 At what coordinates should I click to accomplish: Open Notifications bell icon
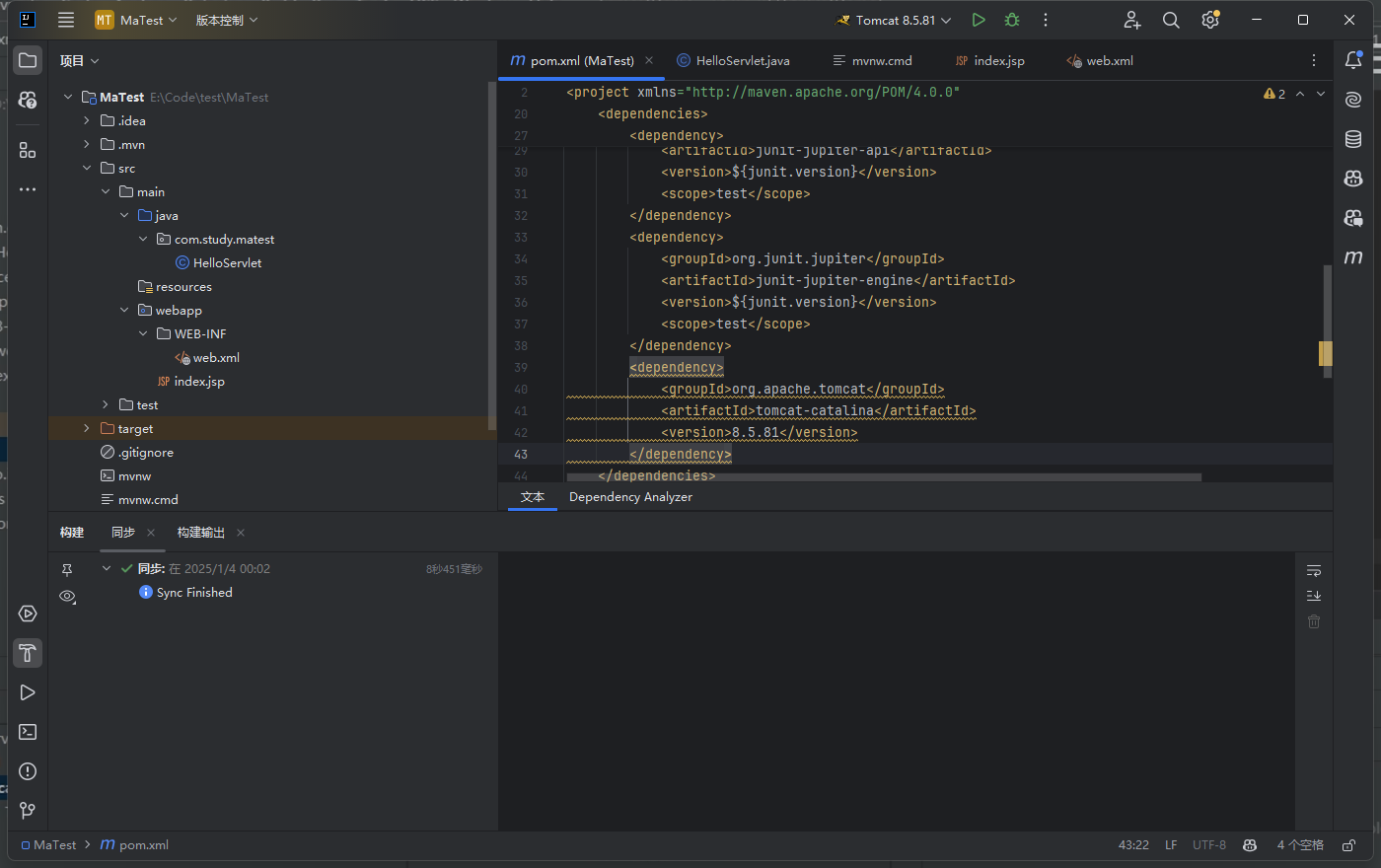point(1353,60)
